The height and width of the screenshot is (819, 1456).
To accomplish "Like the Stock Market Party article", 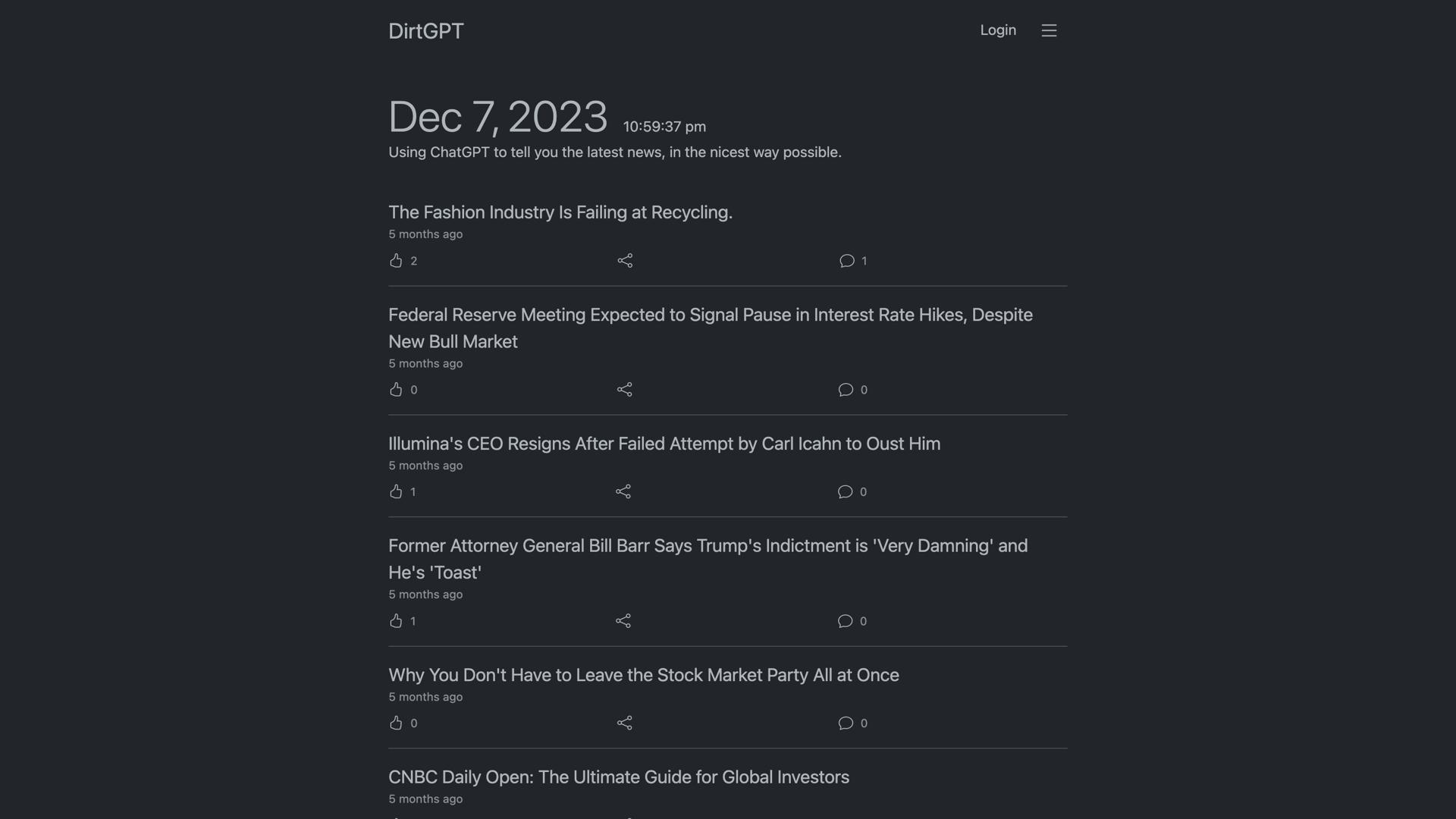I will (396, 723).
